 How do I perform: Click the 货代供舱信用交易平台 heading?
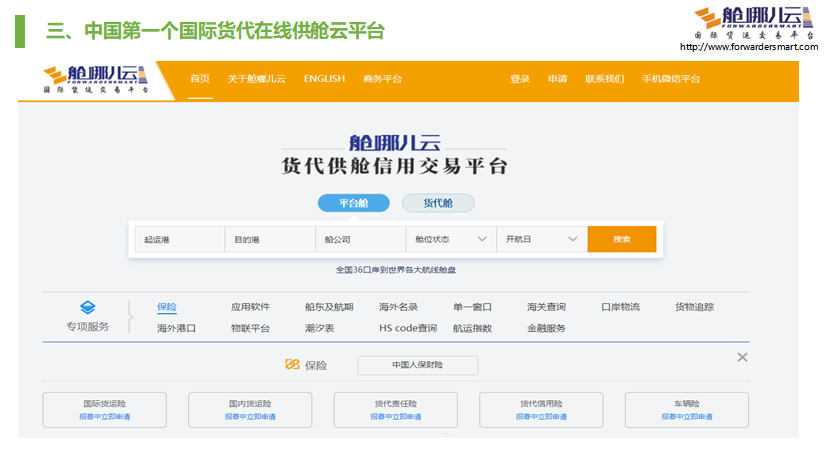(x=394, y=166)
